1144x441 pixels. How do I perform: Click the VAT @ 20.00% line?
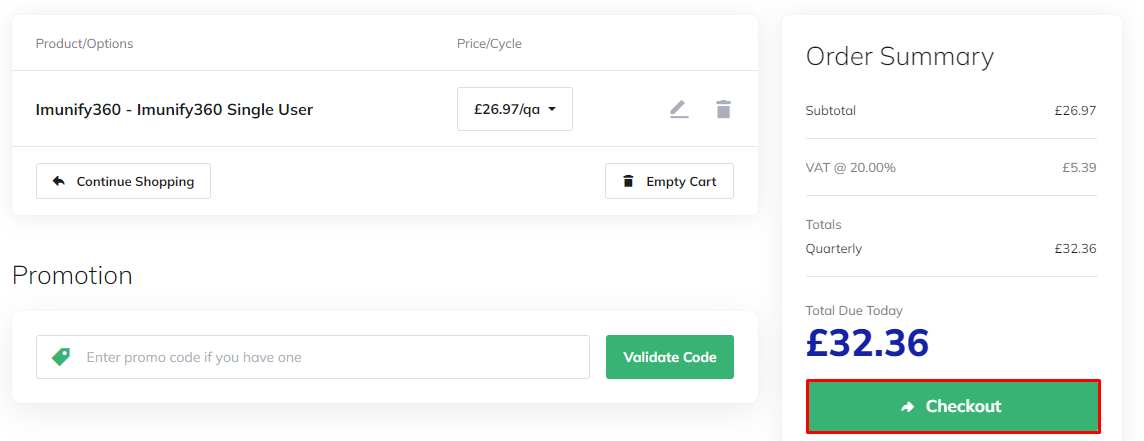(x=850, y=167)
